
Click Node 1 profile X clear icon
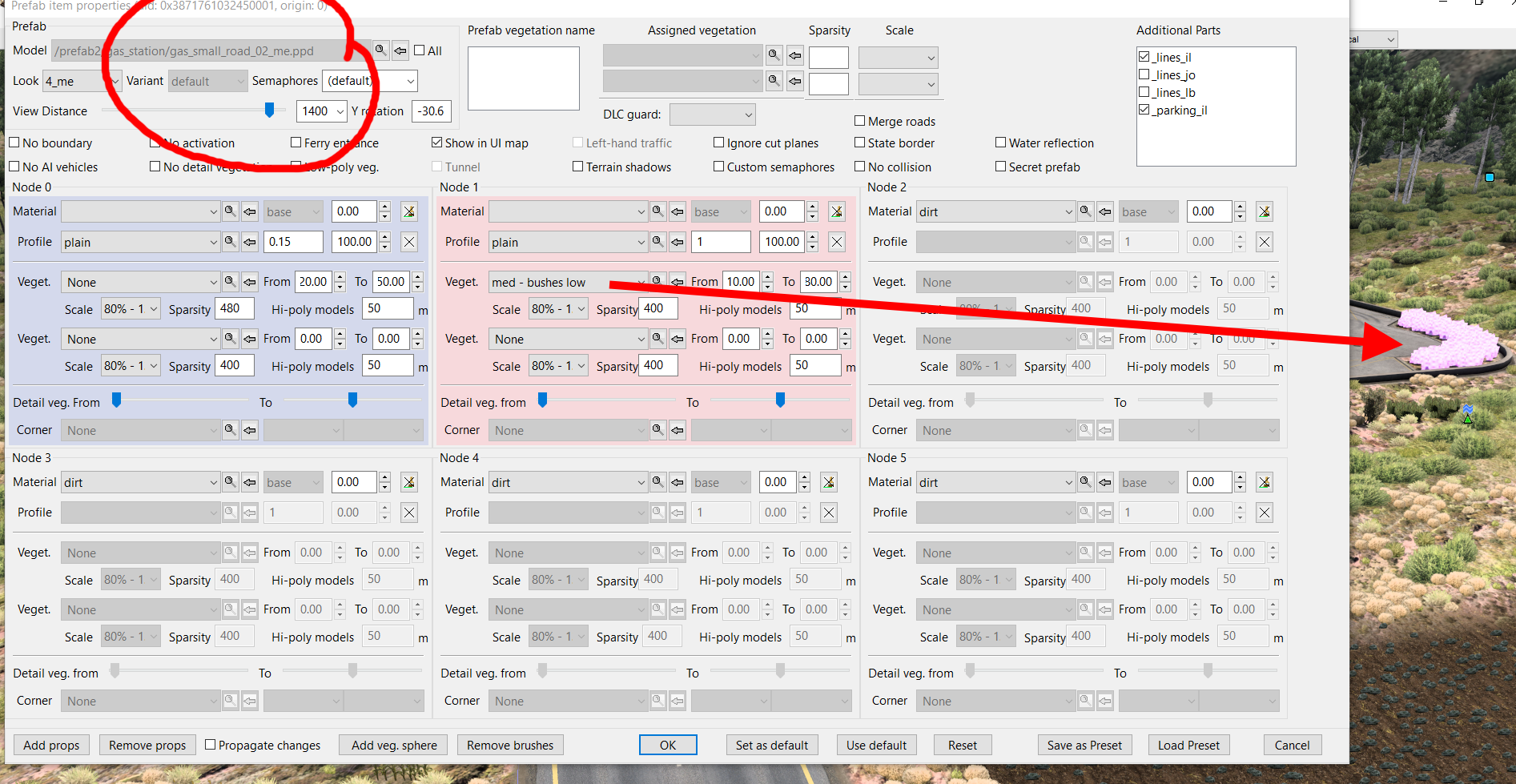837,242
